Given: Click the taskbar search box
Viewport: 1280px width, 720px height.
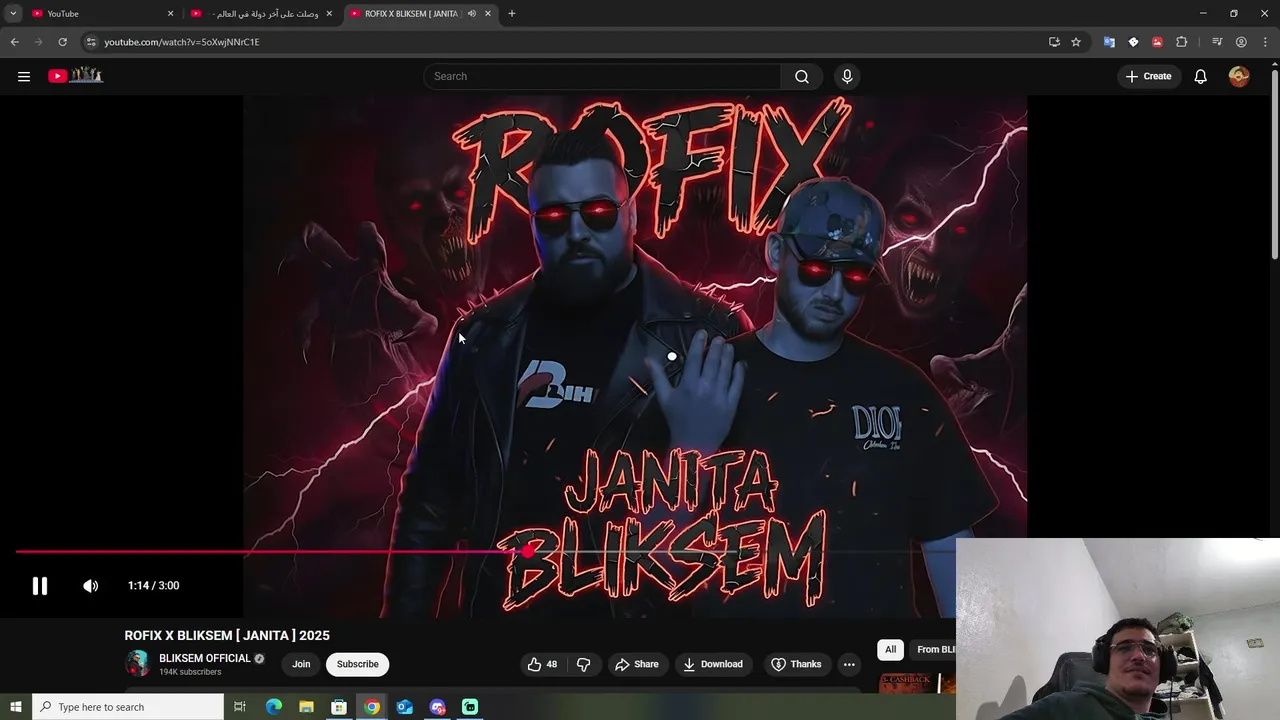Looking at the screenshot, I should pos(128,707).
